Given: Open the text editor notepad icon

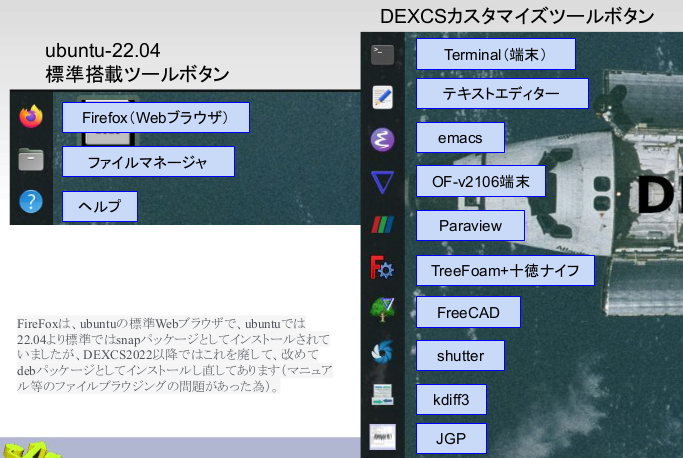Looking at the screenshot, I should click(x=382, y=96).
